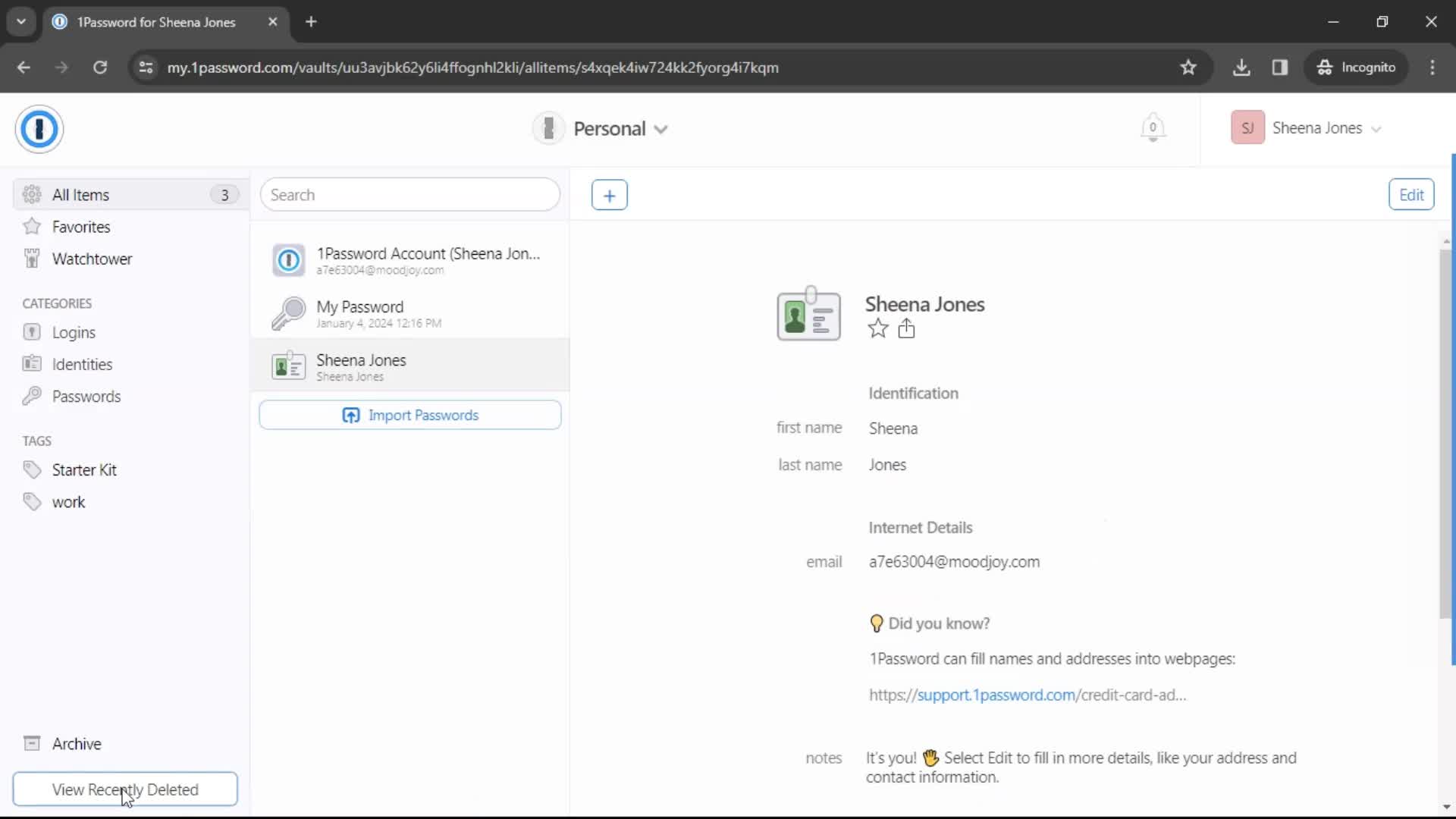1456x819 pixels.
Task: Click the bell notification icon
Action: [x=1152, y=128]
